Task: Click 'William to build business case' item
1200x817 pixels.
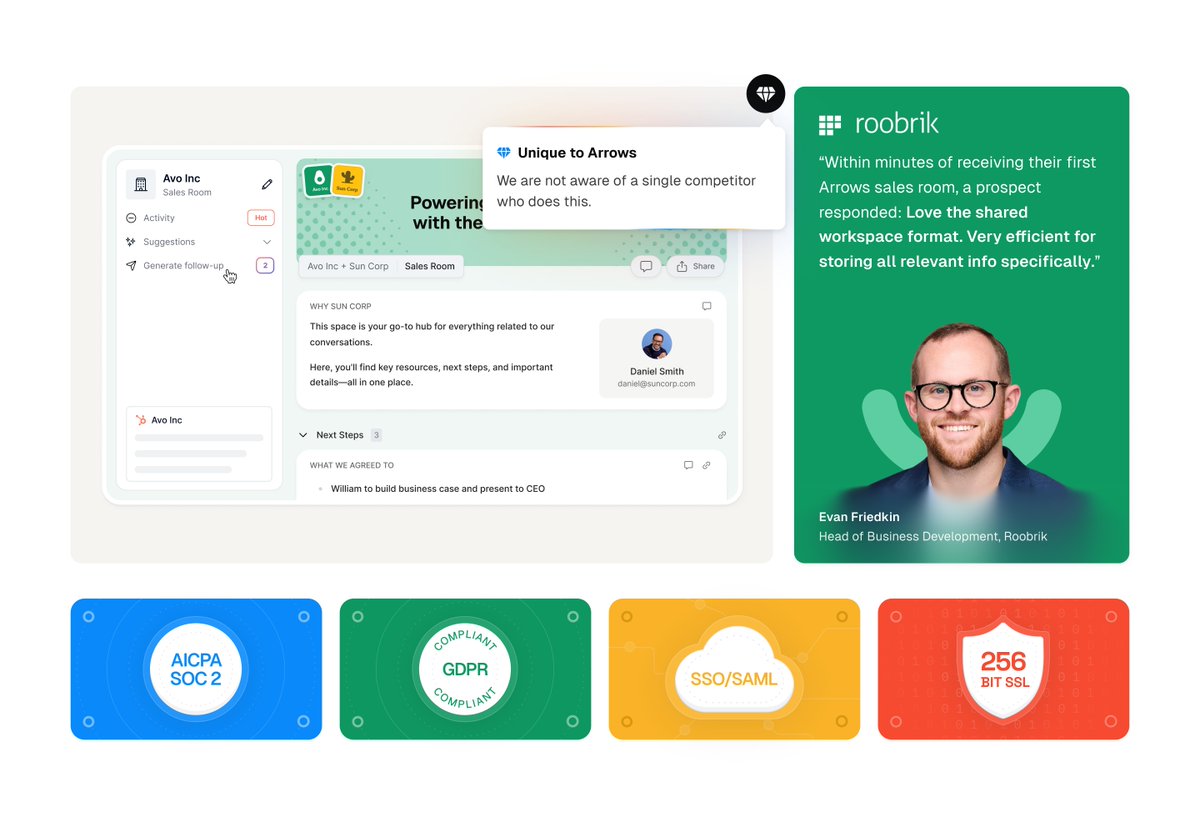Action: [x=438, y=489]
